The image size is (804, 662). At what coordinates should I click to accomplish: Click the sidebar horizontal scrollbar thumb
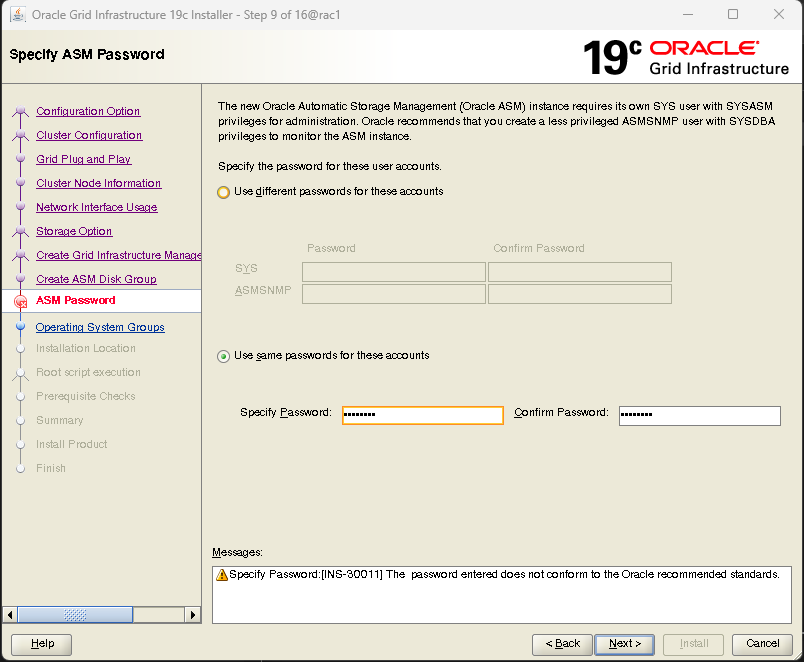(x=75, y=615)
